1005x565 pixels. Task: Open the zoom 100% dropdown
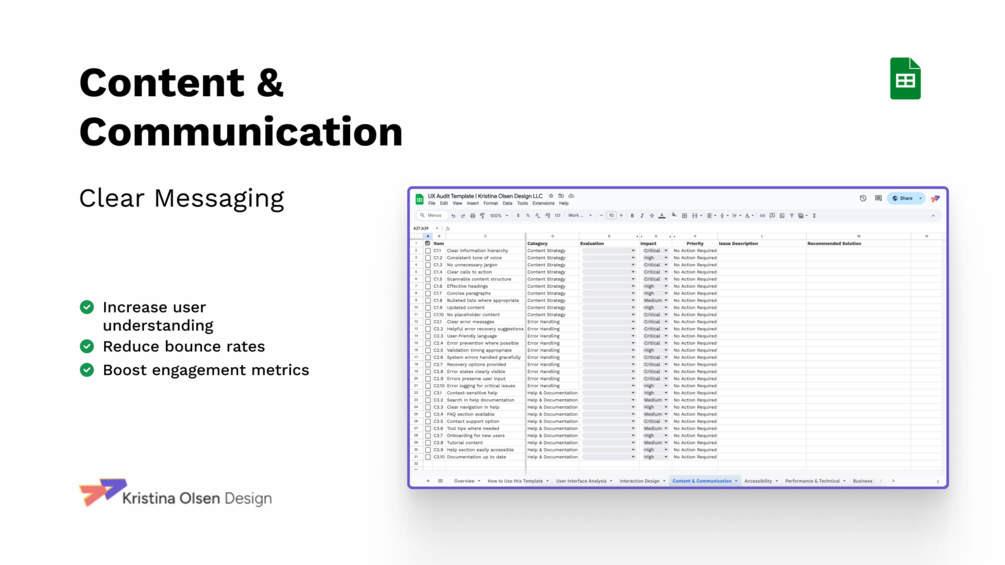pyautogui.click(x=499, y=215)
